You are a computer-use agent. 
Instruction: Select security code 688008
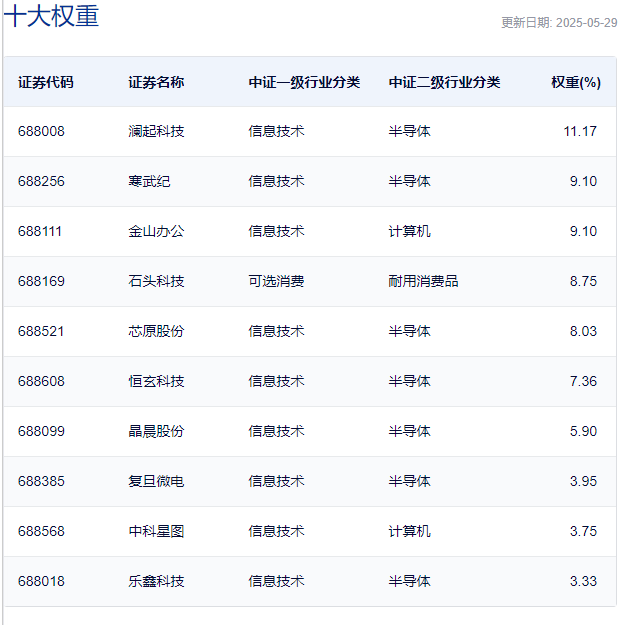[41, 131]
